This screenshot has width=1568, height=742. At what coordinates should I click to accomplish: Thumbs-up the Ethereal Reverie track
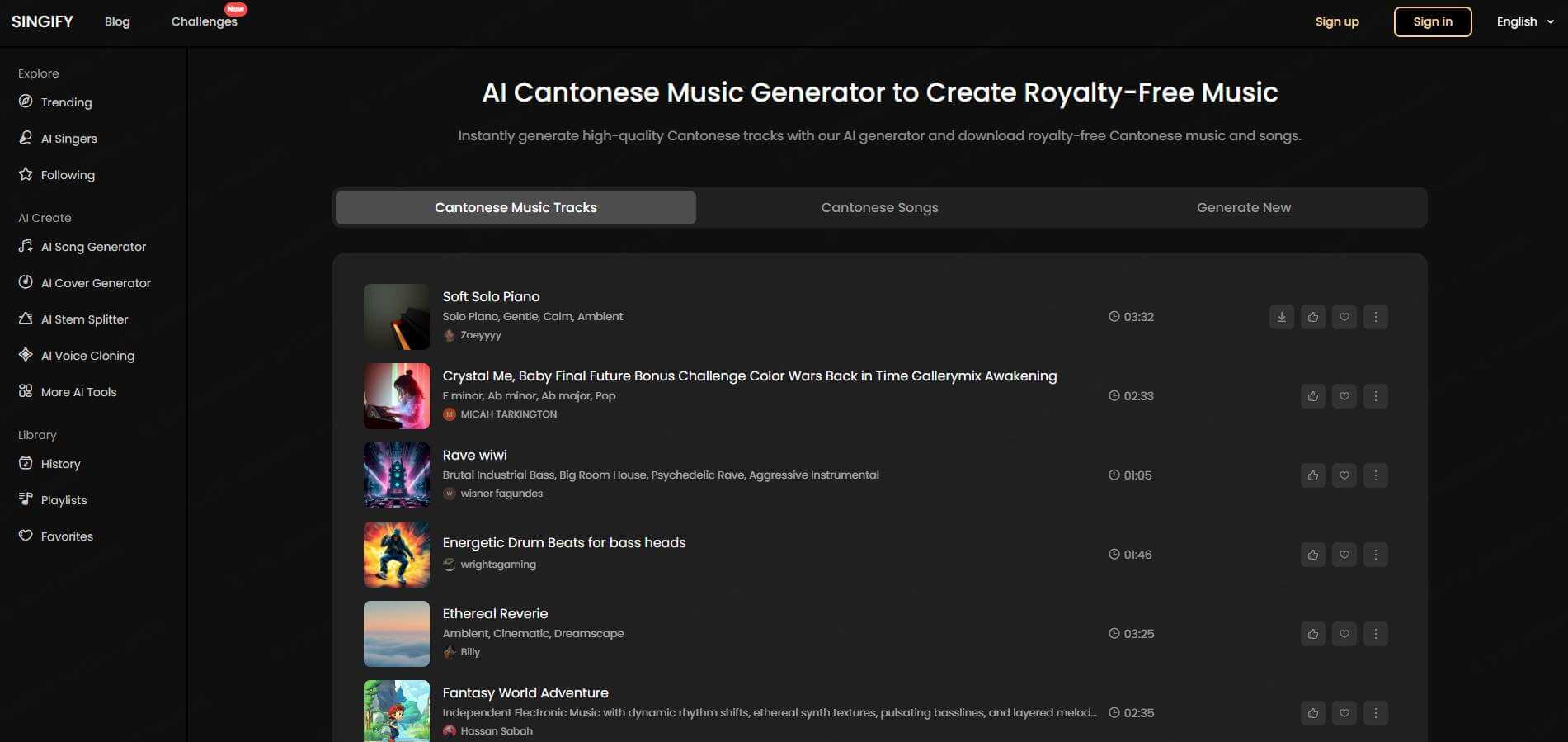click(1312, 634)
